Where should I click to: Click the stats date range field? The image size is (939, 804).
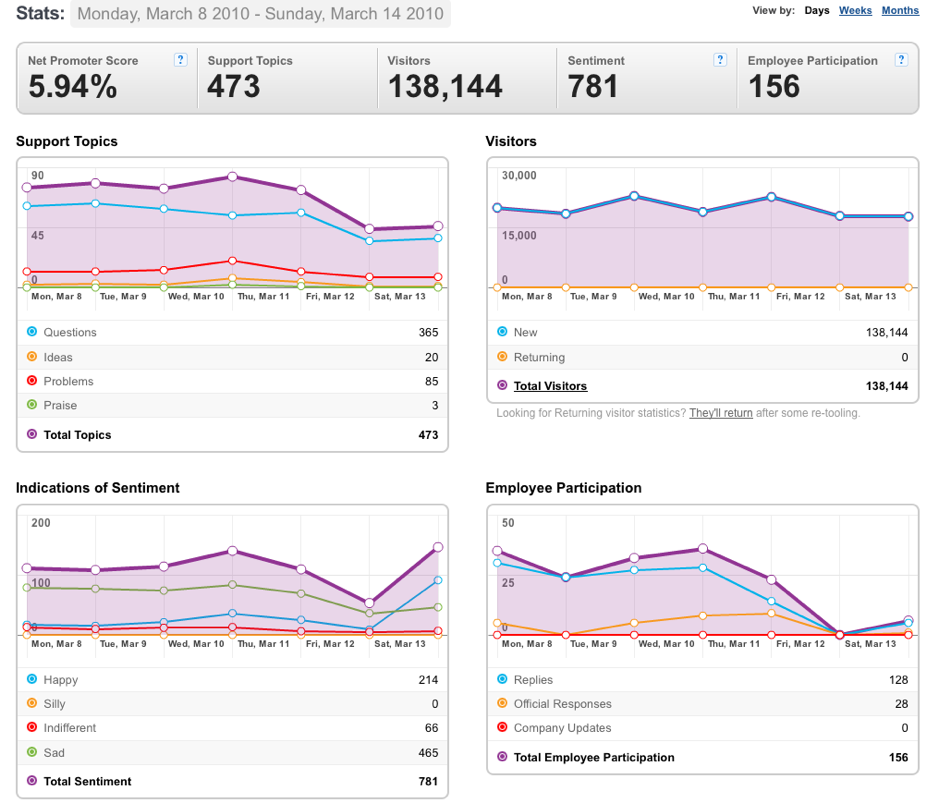pos(261,14)
